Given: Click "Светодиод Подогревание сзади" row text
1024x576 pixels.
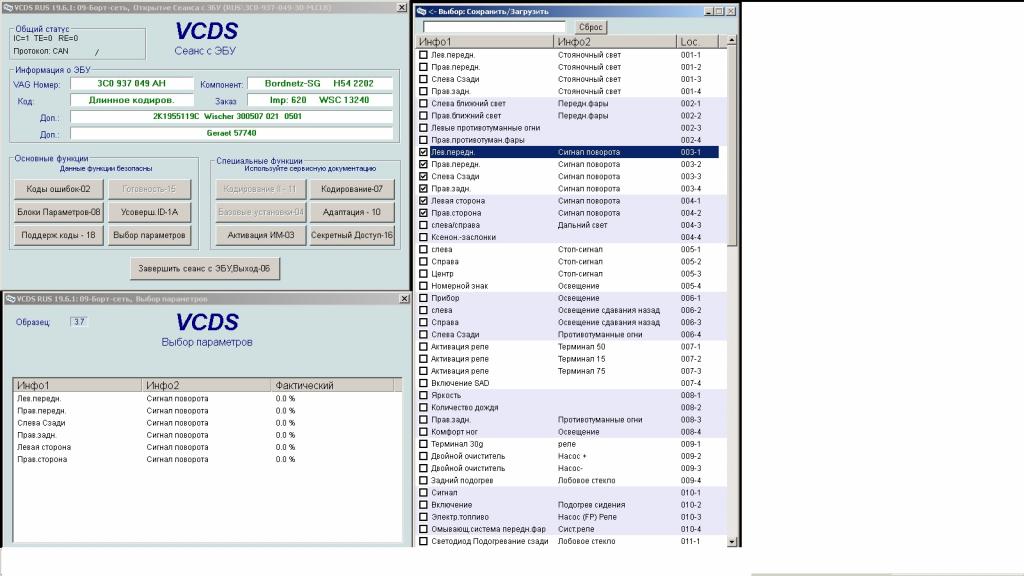Looking at the screenshot, I should pos(489,541).
